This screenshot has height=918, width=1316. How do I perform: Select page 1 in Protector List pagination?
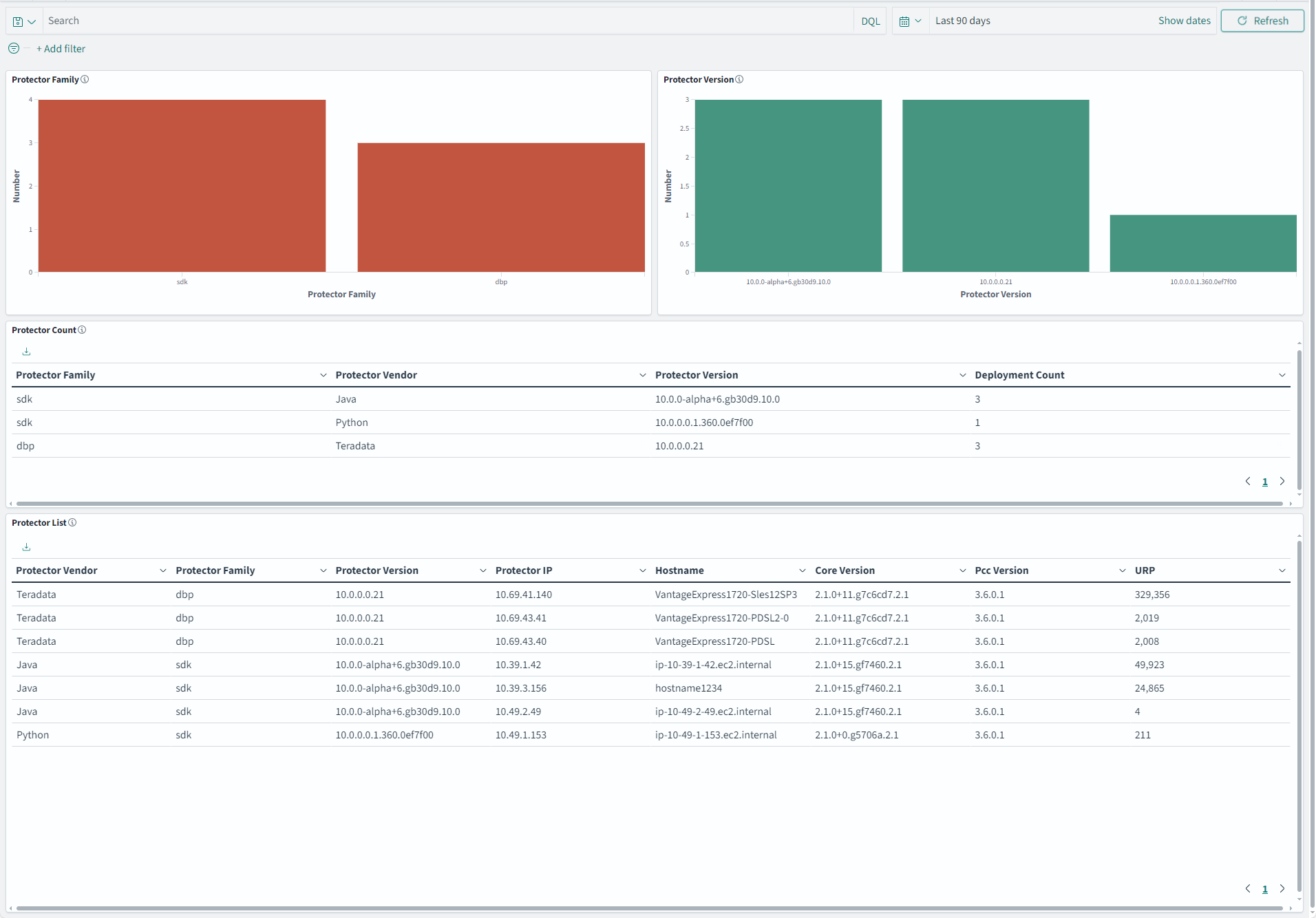pos(1265,888)
